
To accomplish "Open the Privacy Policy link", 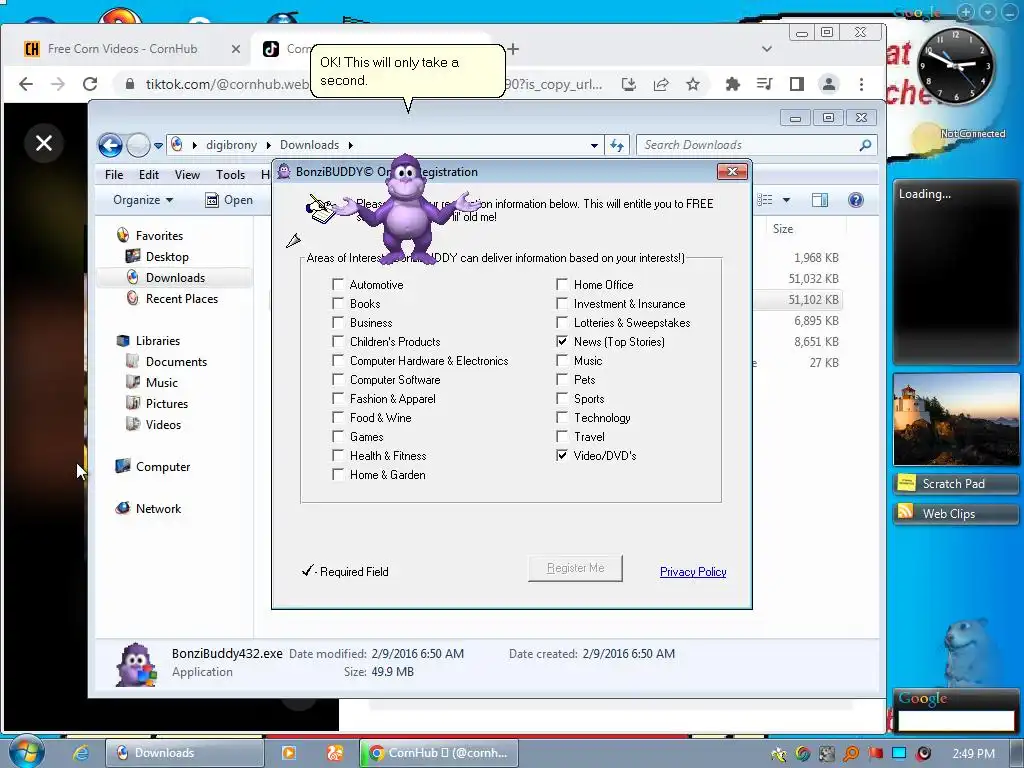I will (693, 571).
